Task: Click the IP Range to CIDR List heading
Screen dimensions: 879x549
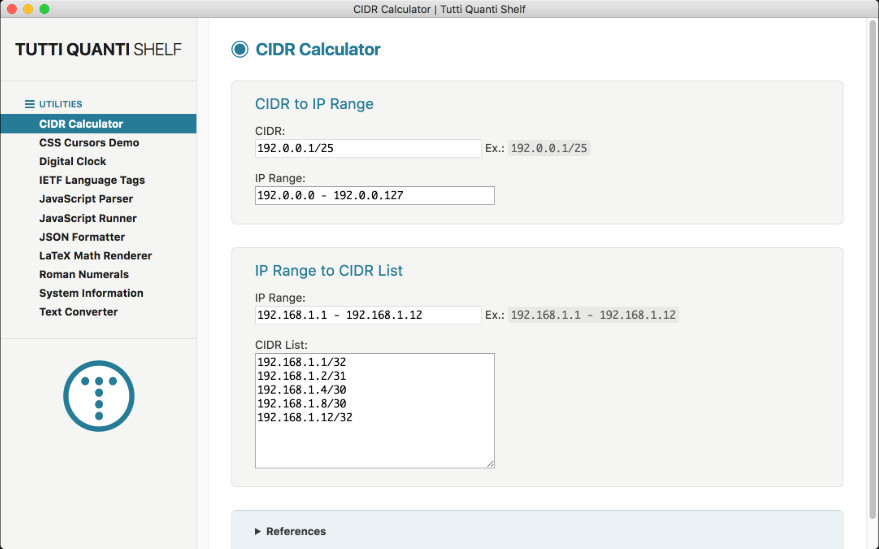Action: tap(329, 271)
